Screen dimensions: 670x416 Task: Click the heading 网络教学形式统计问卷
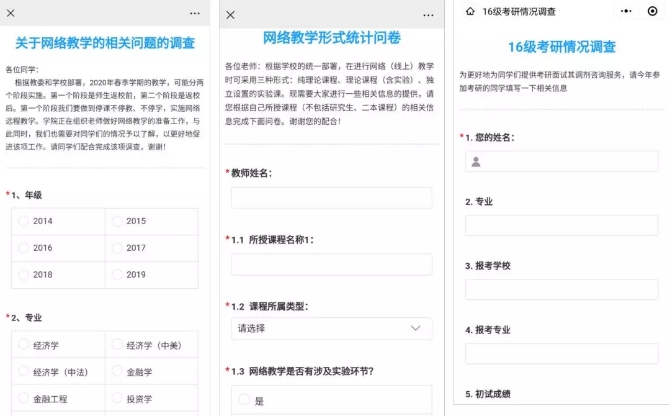pos(332,38)
